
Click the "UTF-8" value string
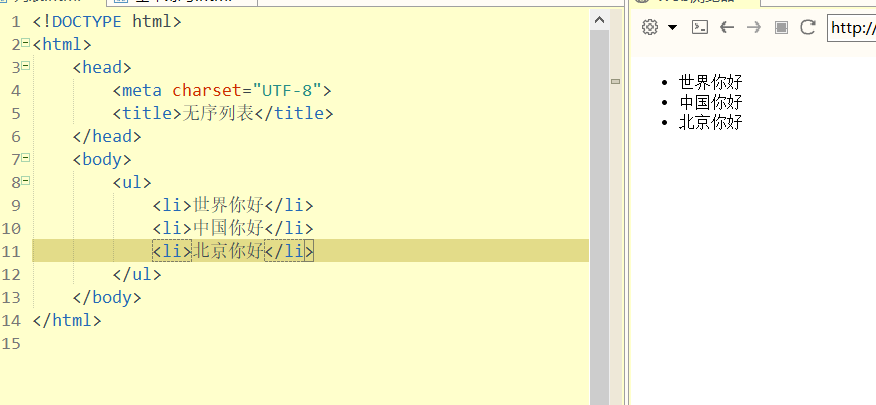tap(287, 90)
